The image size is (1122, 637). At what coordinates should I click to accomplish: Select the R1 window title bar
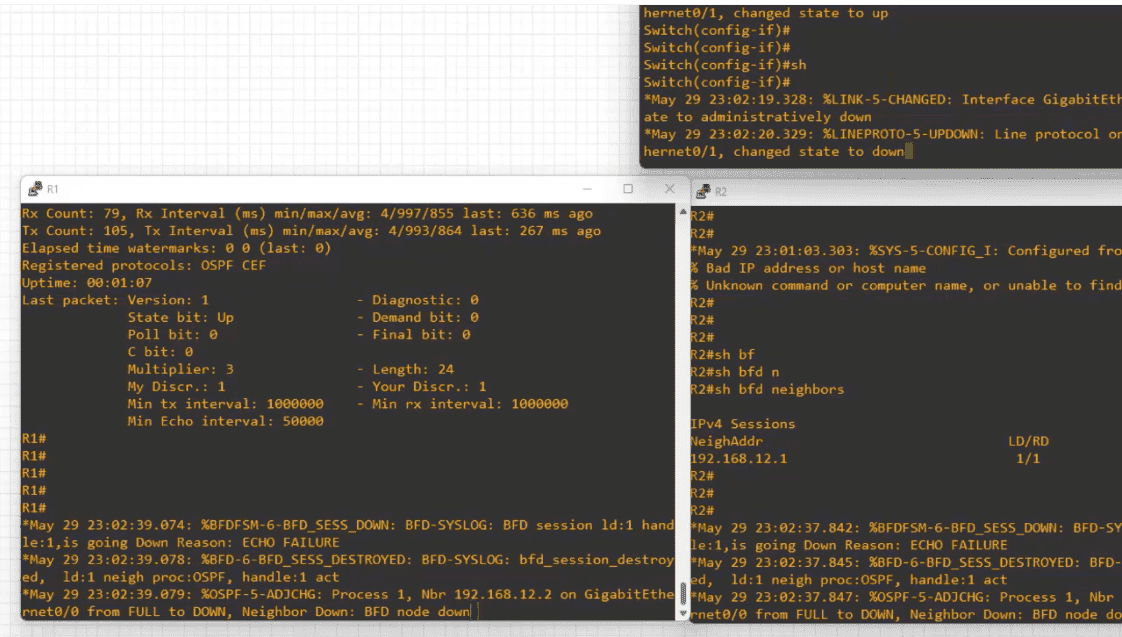click(x=300, y=189)
